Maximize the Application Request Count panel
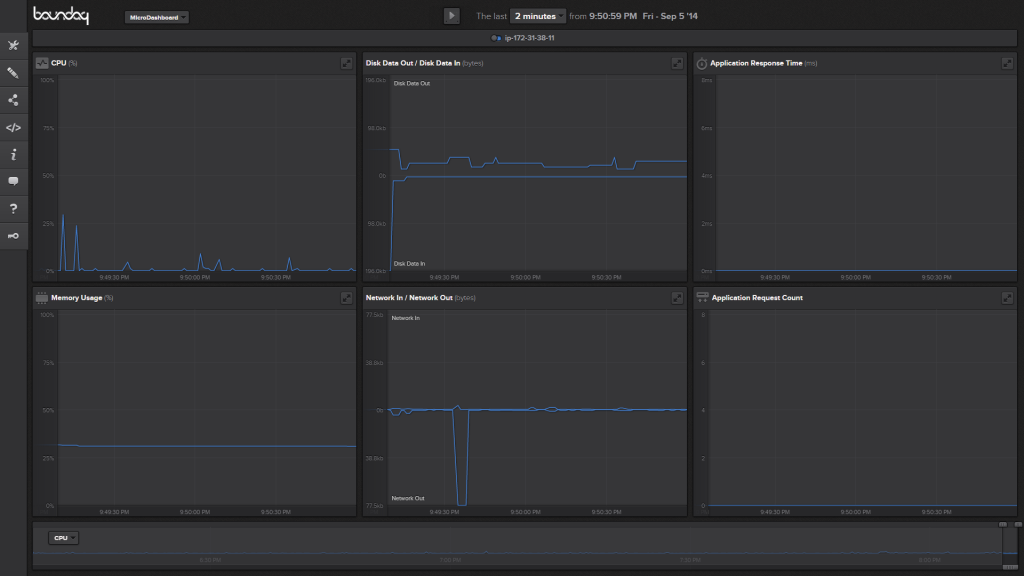The height and width of the screenshot is (576, 1024). coord(1007,298)
